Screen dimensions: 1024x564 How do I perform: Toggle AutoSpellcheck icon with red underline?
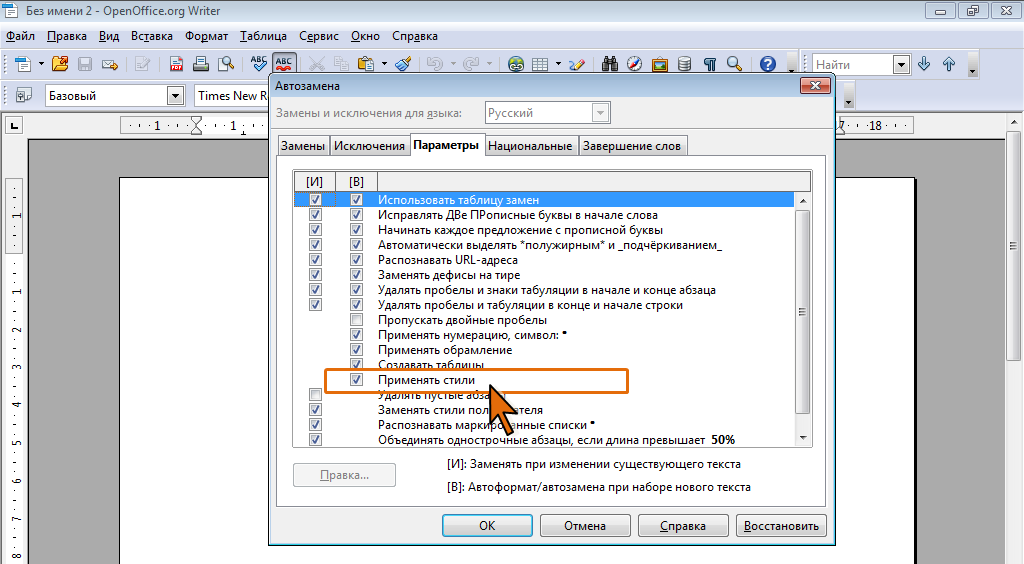(283, 63)
